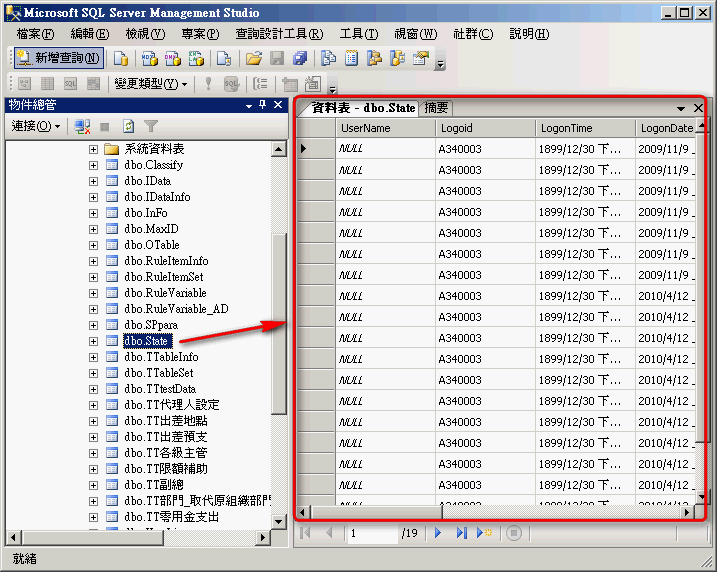
Task: Click the Disconnect icon in Object Explorer
Action: pos(82,126)
